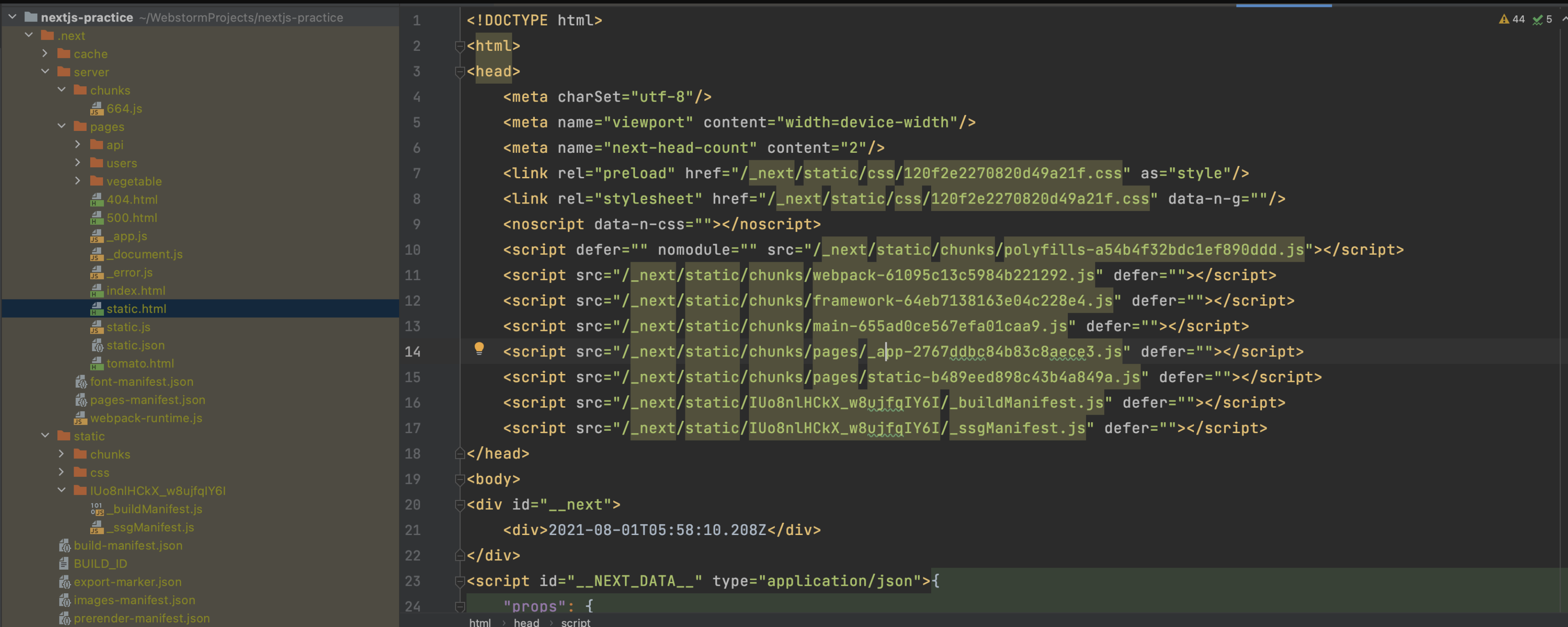1568x627 pixels.
Task: Open the BUILD_ID file
Action: [x=100, y=564]
